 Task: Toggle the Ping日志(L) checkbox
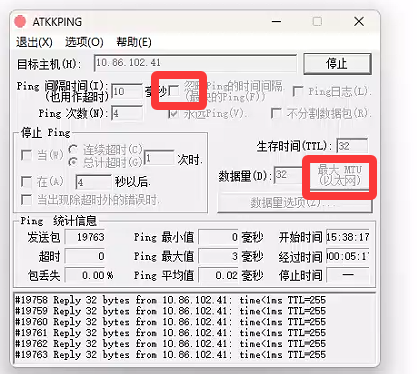pos(297,91)
